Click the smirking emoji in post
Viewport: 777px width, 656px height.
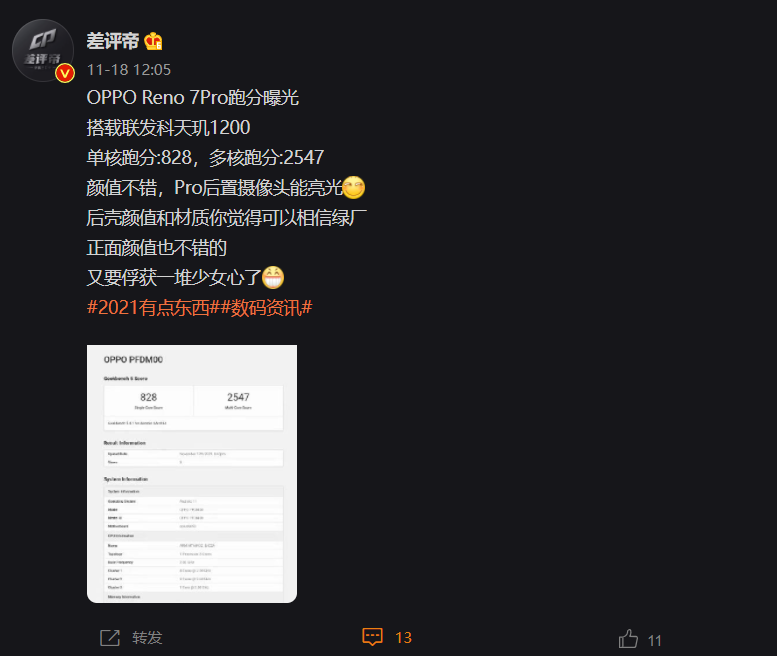(x=354, y=188)
